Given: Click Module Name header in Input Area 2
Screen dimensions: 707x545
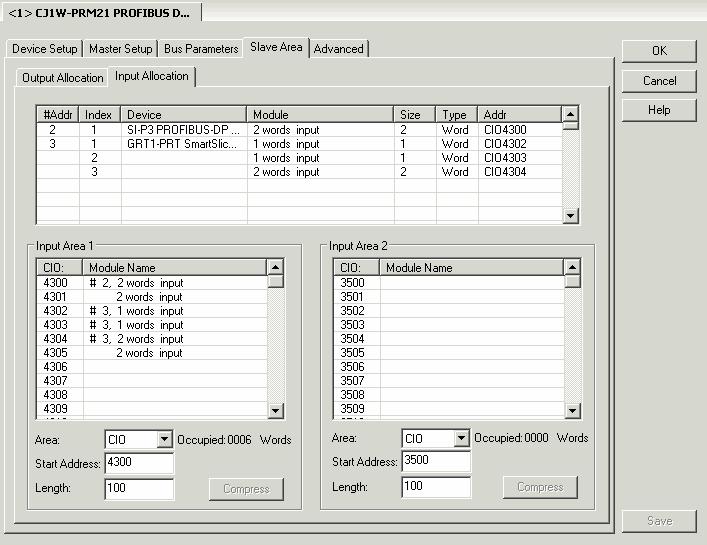Looking at the screenshot, I should [472, 267].
